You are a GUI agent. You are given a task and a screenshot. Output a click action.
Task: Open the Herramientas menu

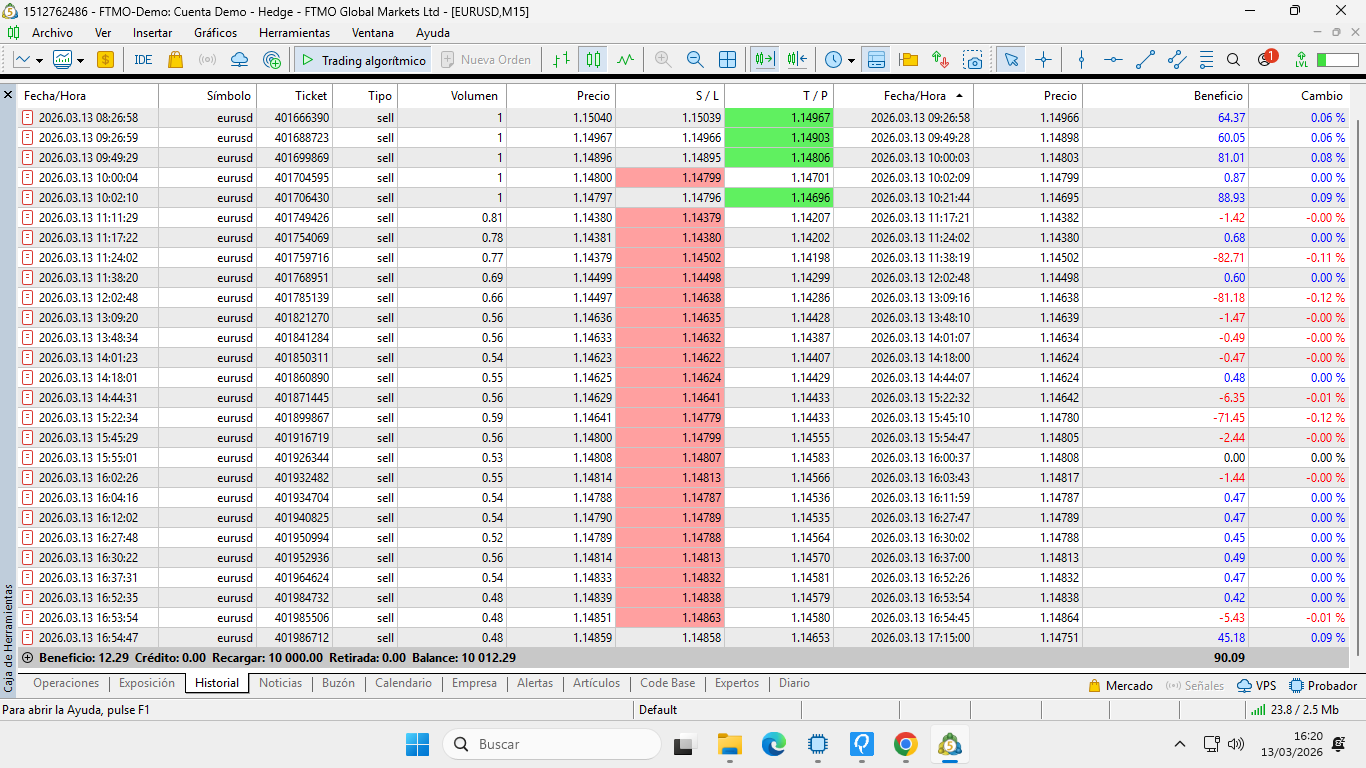pyautogui.click(x=294, y=33)
